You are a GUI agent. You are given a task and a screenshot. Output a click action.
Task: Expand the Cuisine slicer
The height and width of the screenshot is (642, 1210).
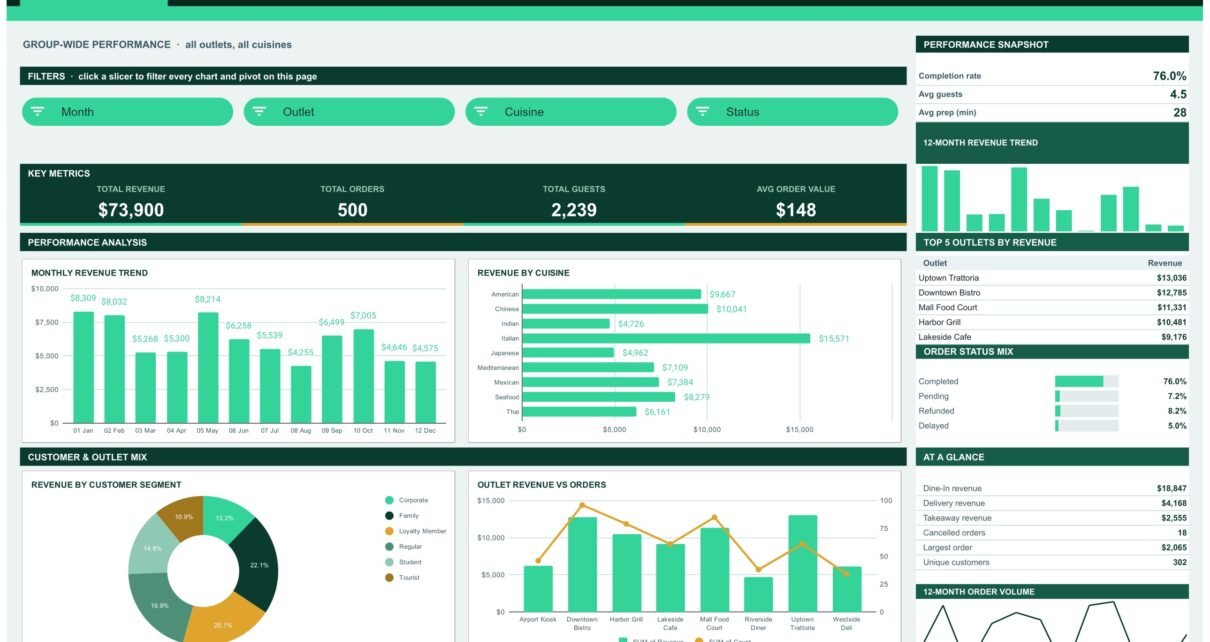[571, 112]
